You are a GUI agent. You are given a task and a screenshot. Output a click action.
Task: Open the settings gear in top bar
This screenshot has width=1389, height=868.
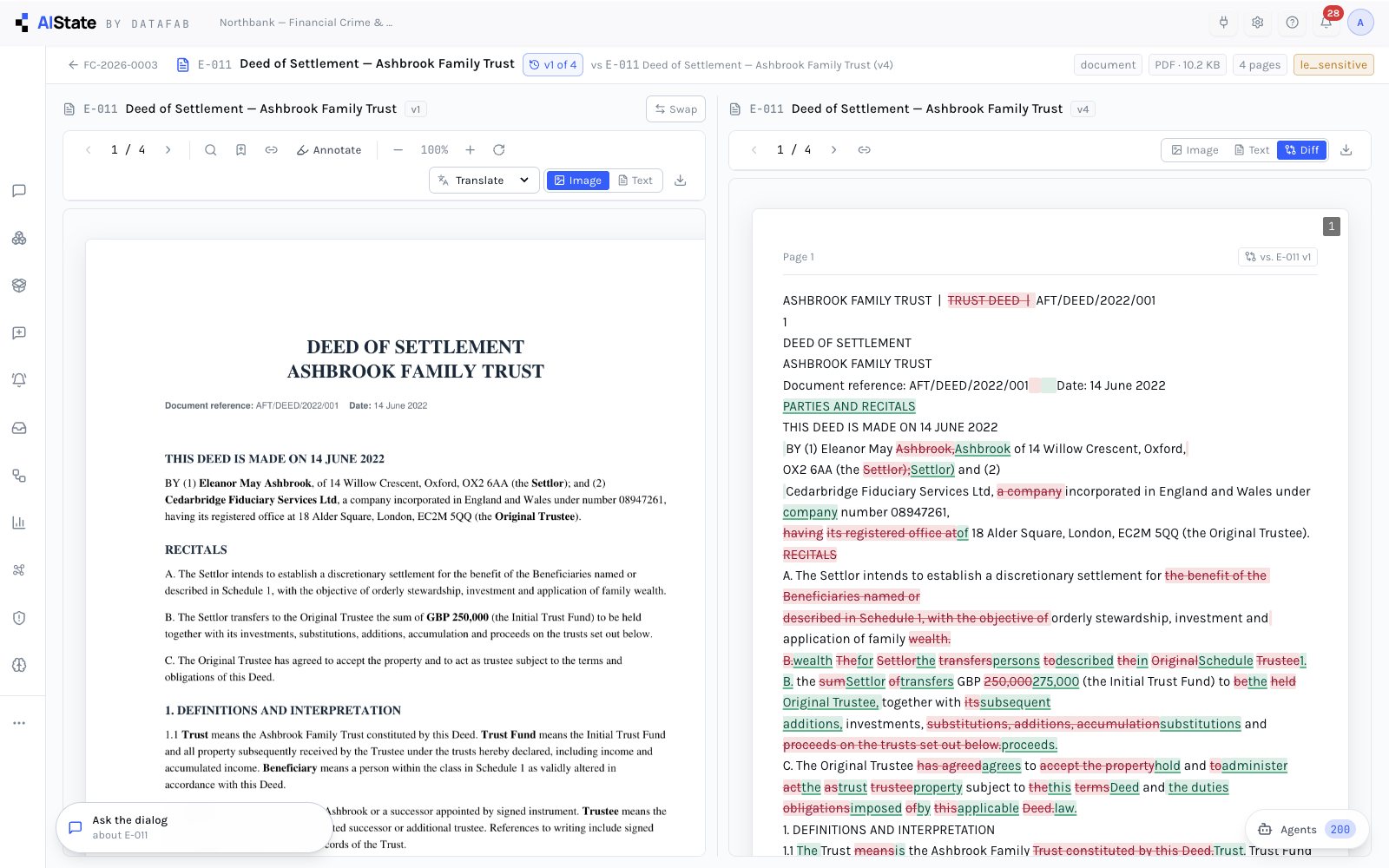(x=1258, y=23)
